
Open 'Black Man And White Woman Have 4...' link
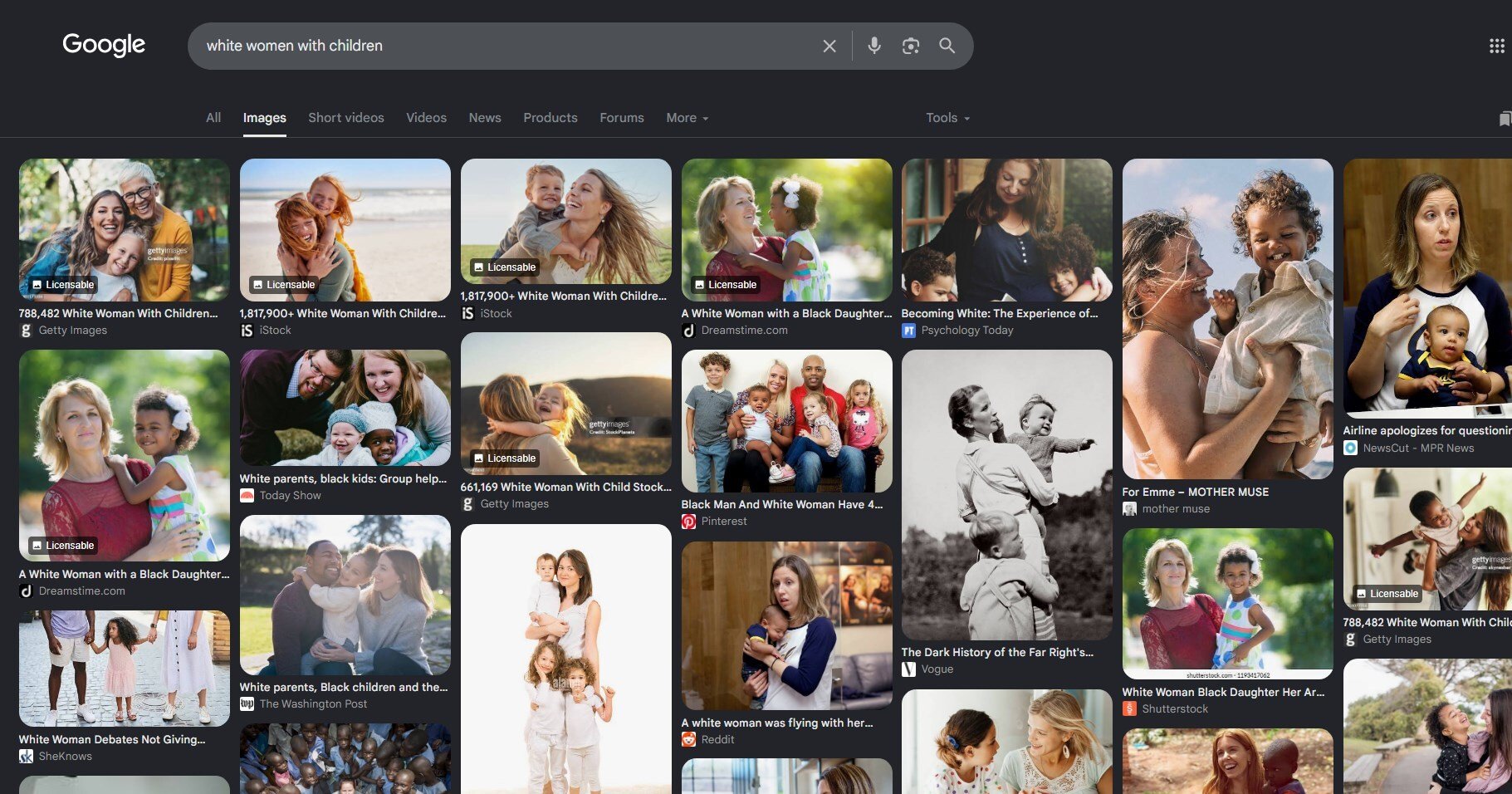[782, 505]
